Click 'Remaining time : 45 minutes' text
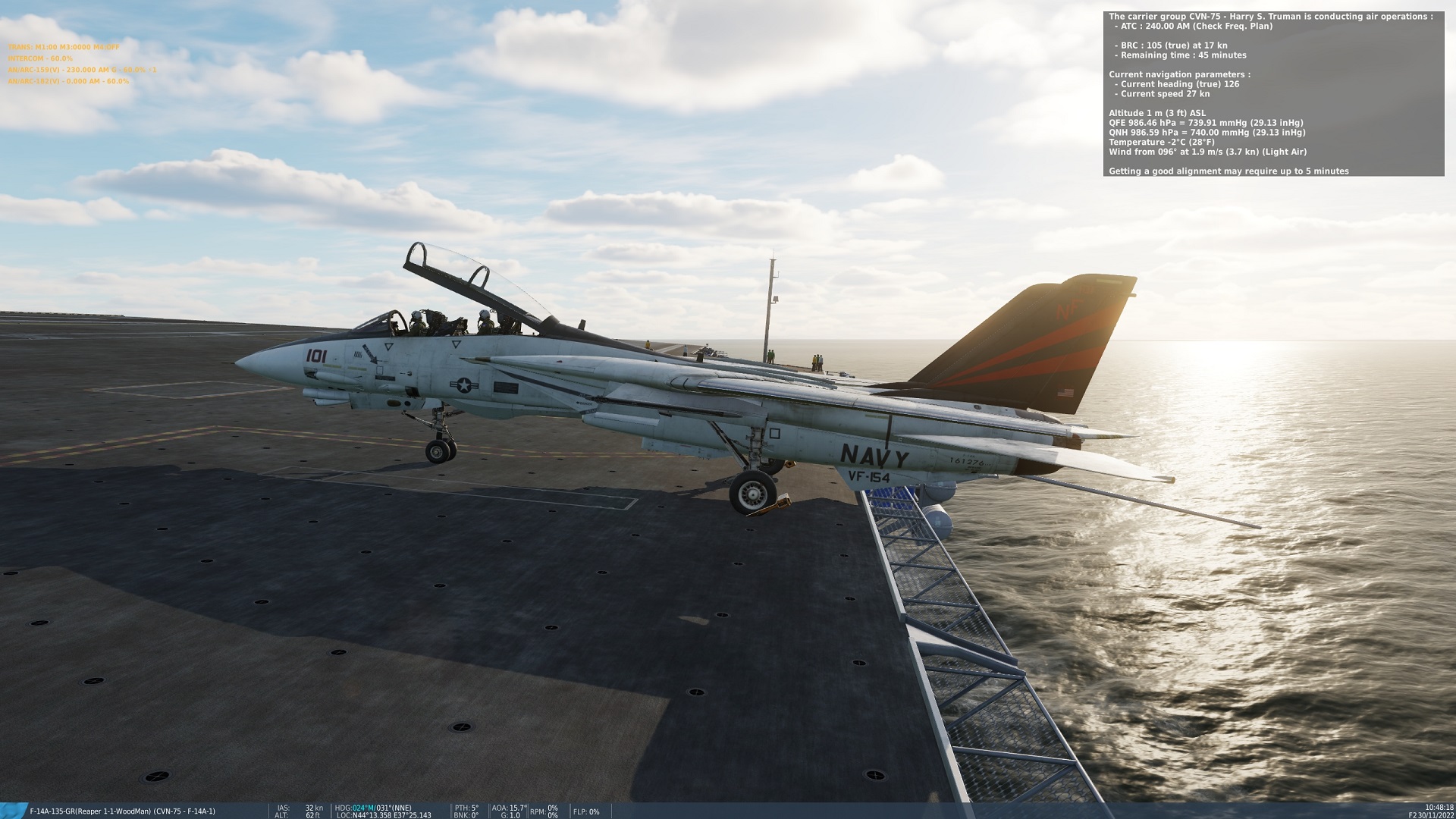The width and height of the screenshot is (1456, 819). (1181, 55)
